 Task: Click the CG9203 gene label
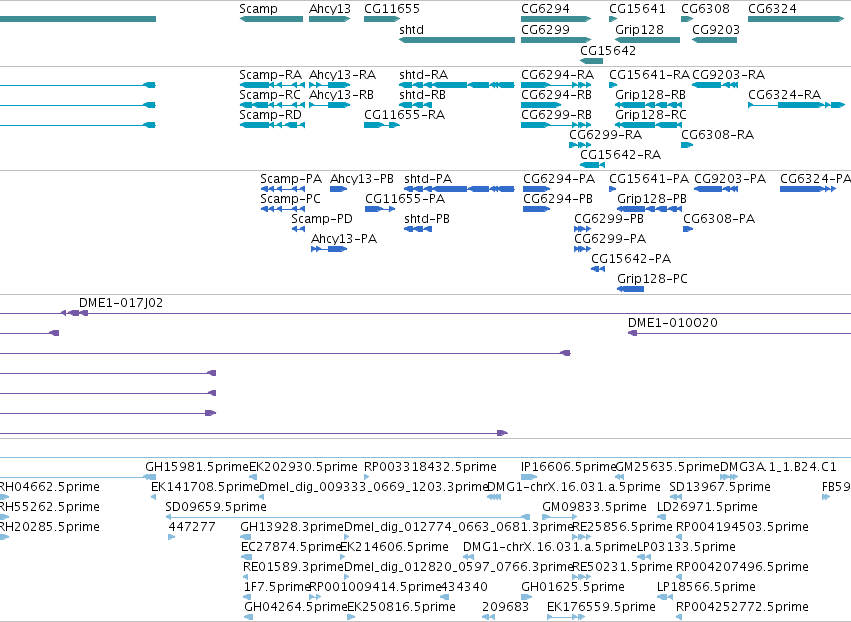716,30
